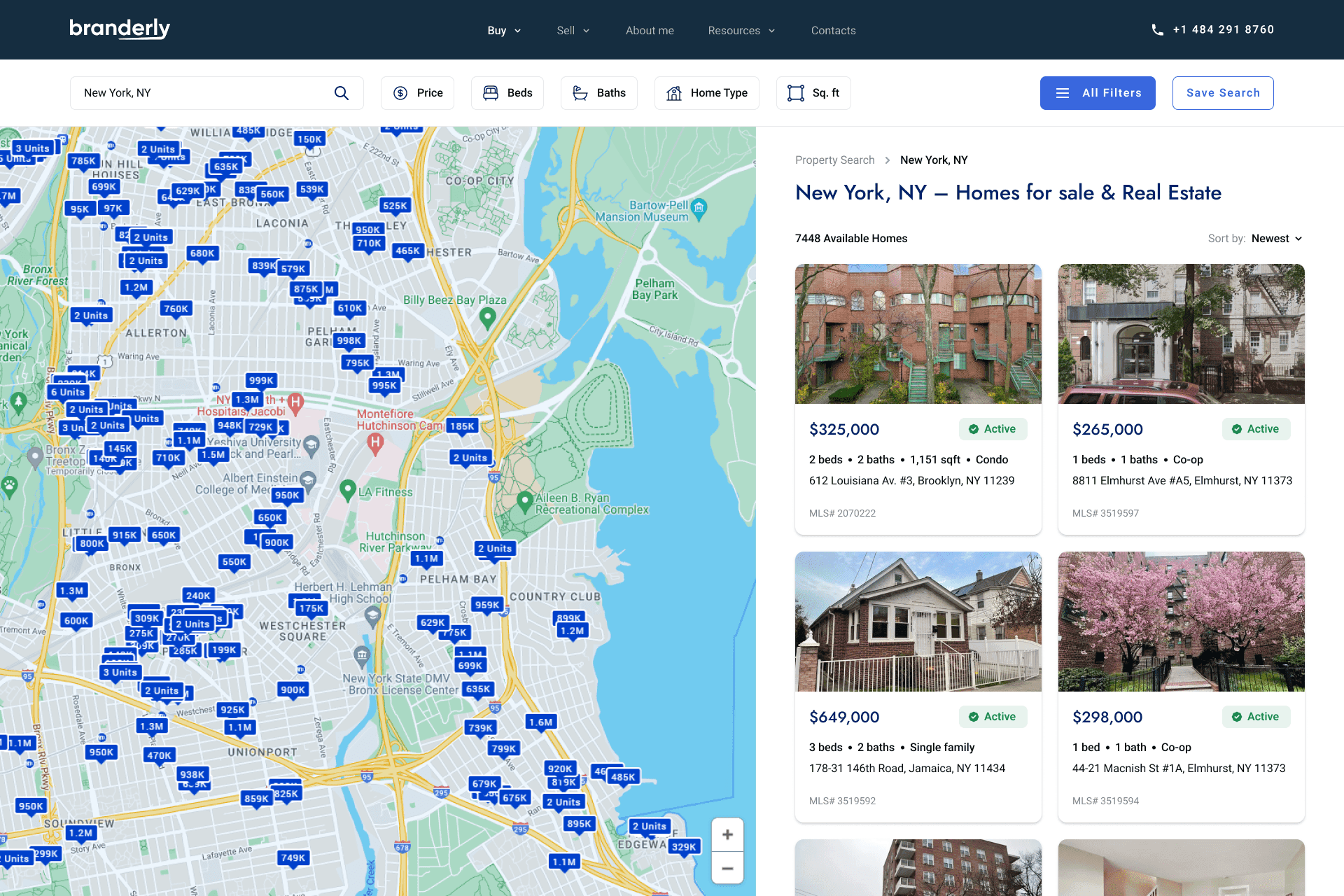1344x896 pixels.
Task: Click the Save Search button
Action: [x=1223, y=93]
